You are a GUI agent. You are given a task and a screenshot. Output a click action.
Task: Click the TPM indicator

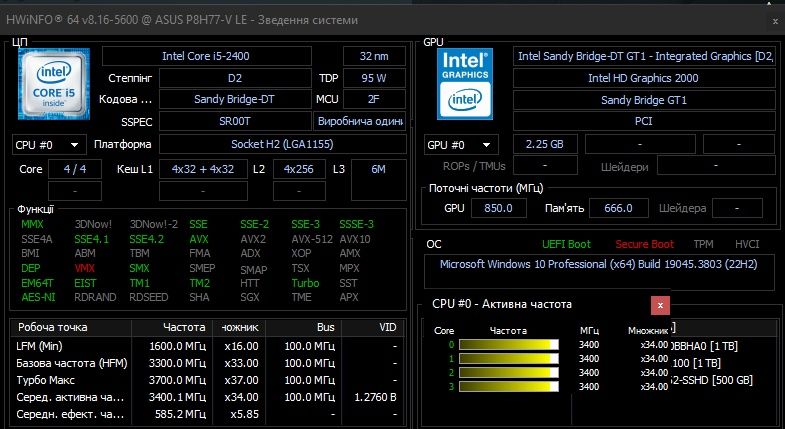point(703,244)
